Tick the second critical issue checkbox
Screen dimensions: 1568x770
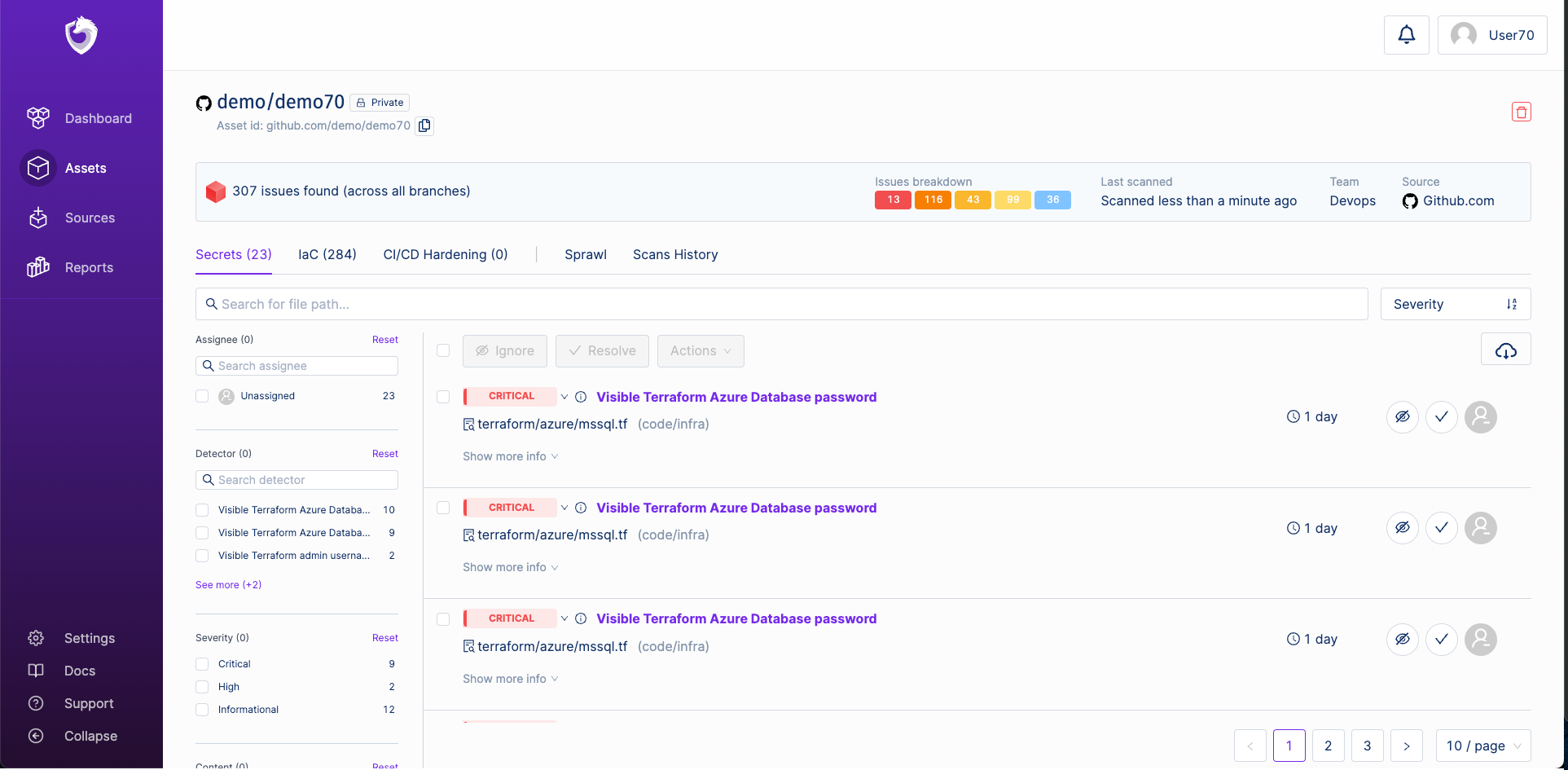click(443, 508)
